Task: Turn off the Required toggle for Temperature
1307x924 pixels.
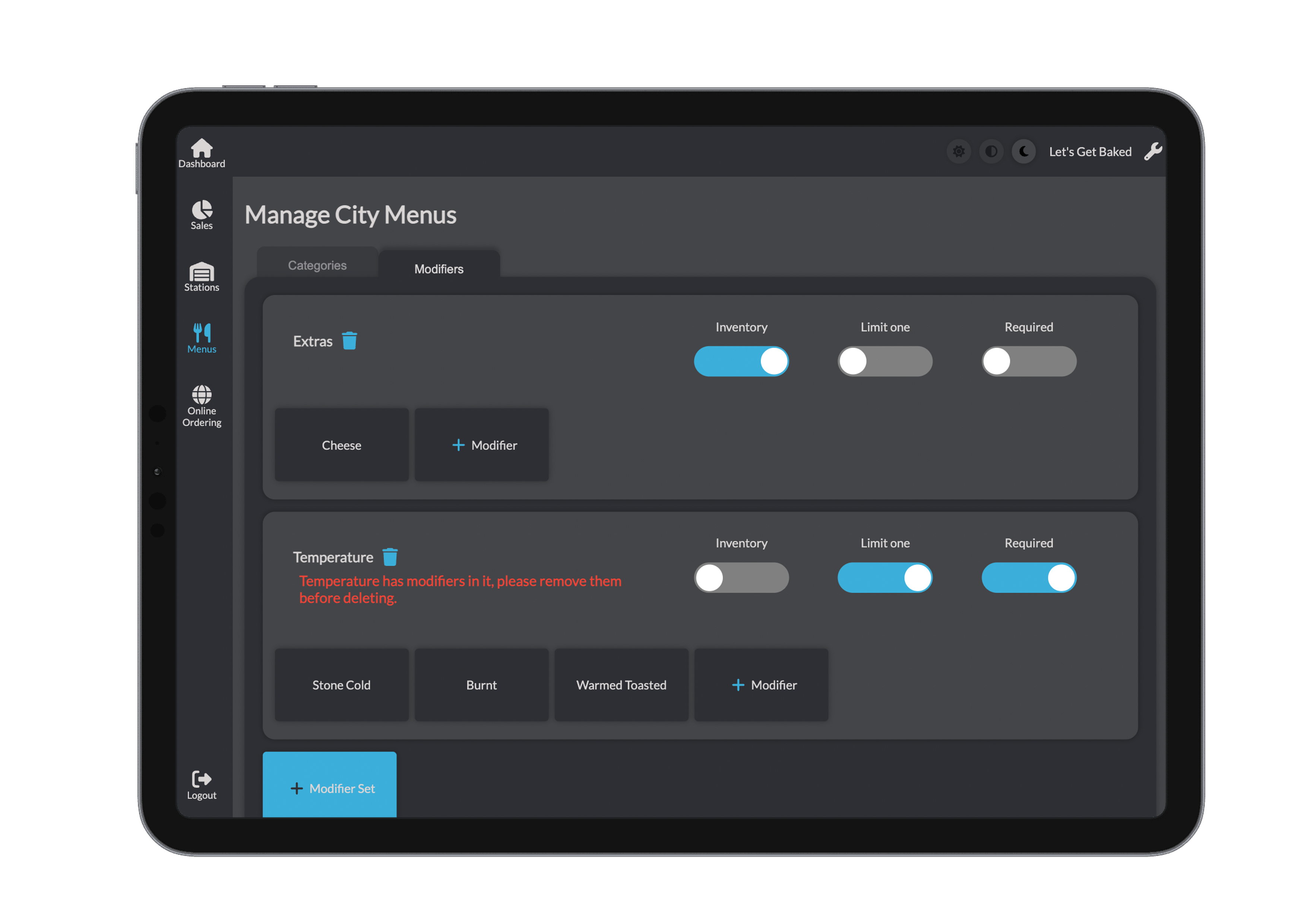Action: (1029, 578)
